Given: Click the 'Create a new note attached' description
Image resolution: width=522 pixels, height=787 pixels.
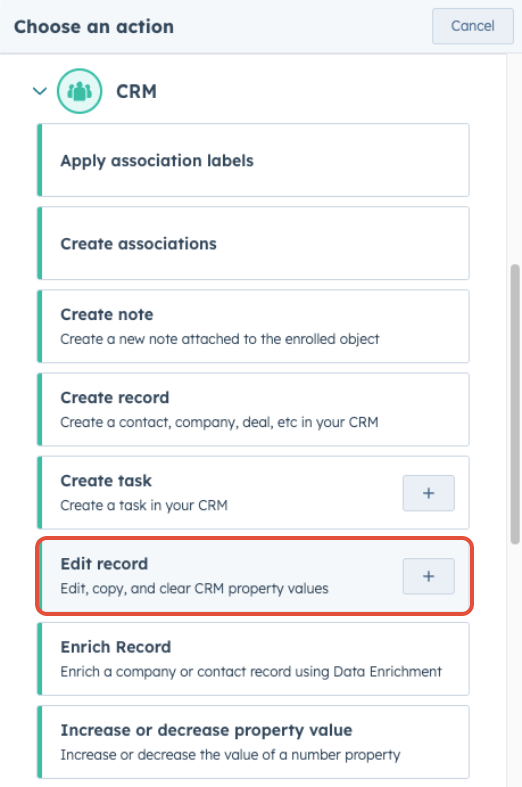Looking at the screenshot, I should 220,339.
